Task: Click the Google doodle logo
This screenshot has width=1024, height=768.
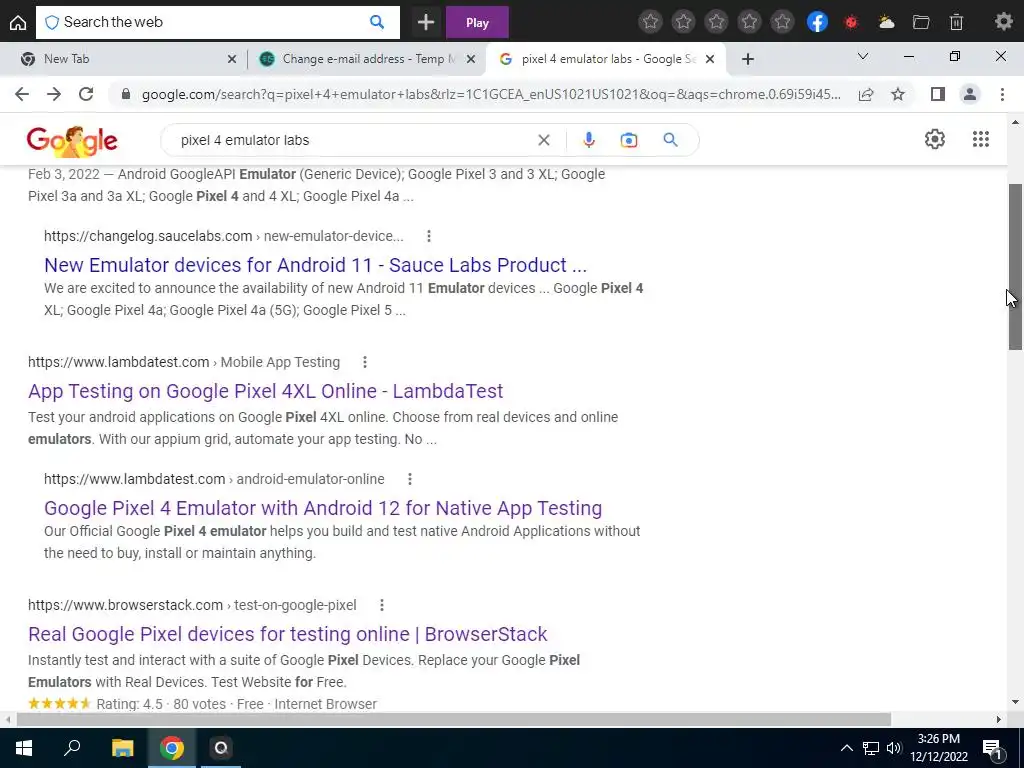Action: tap(72, 140)
